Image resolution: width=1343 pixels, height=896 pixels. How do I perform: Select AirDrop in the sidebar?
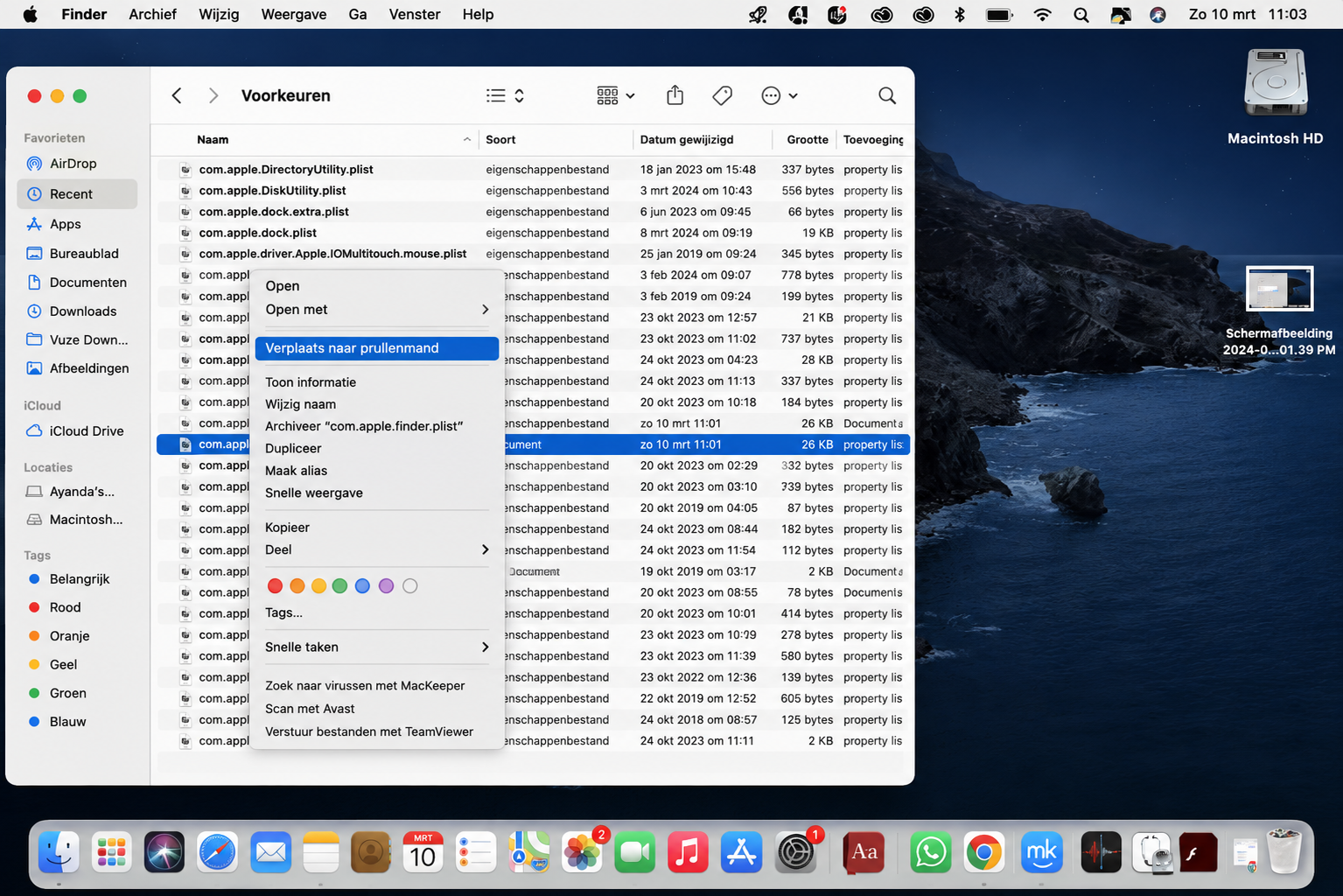click(77, 164)
